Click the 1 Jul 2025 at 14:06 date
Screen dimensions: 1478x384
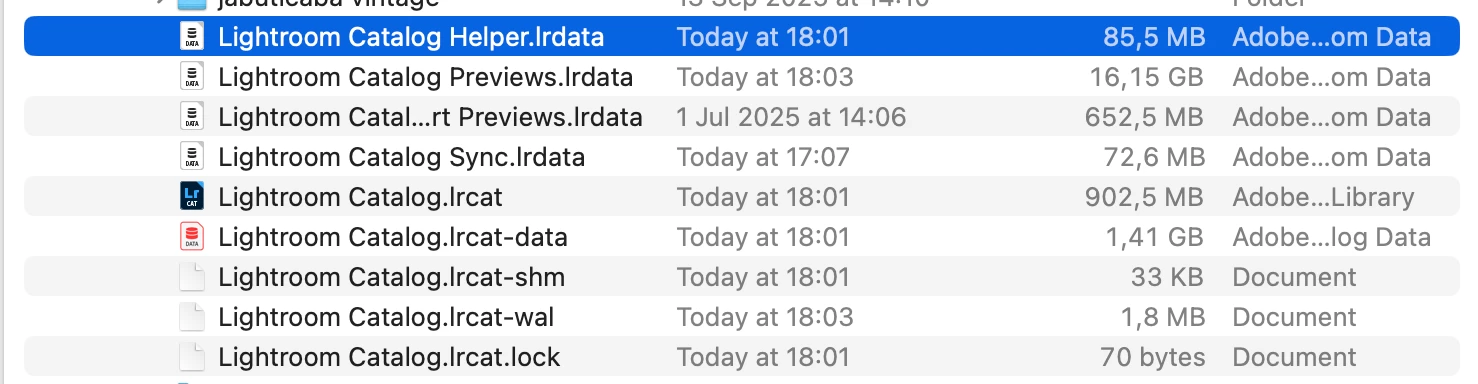tap(791, 117)
